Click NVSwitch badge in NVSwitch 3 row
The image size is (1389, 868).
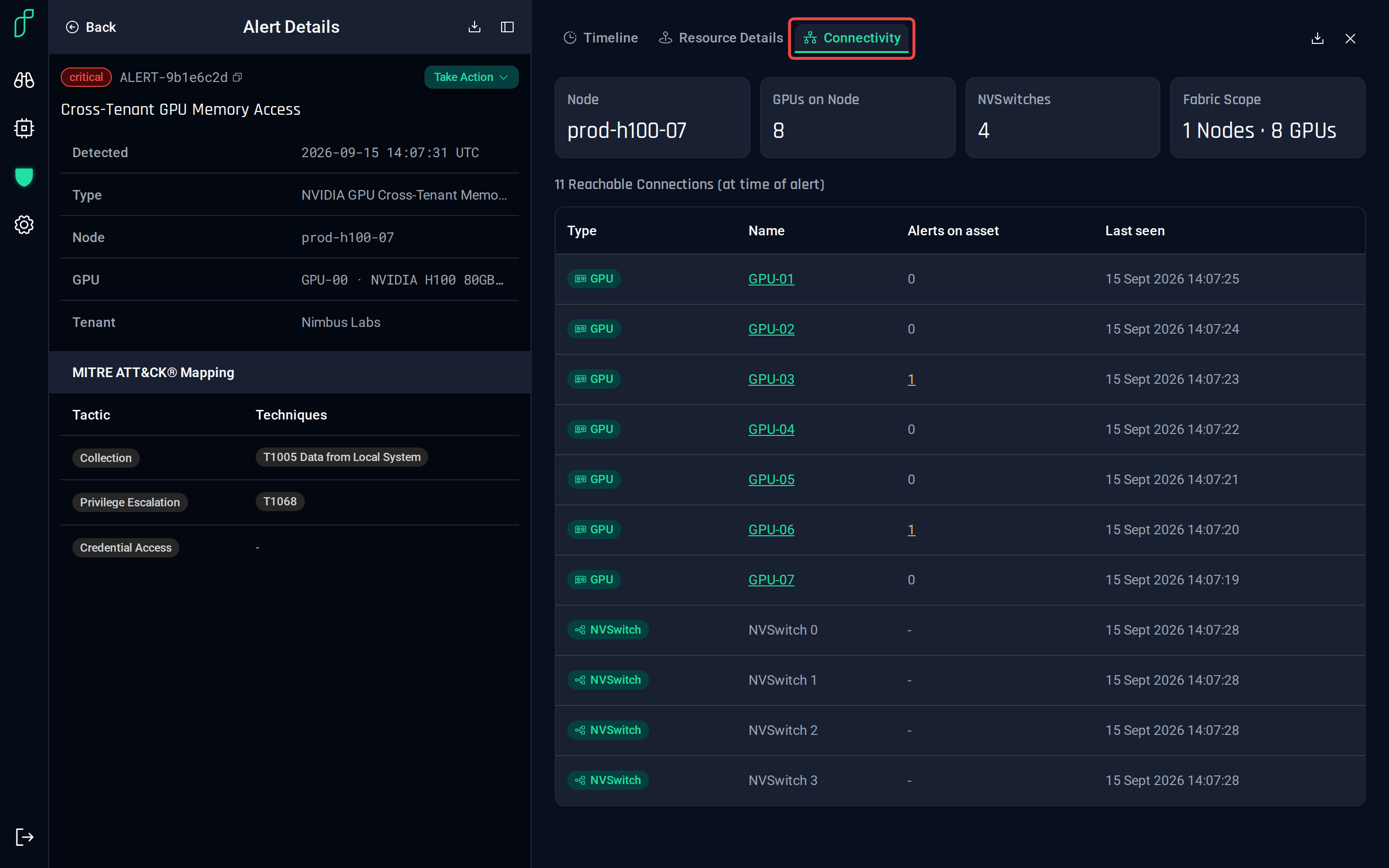click(x=607, y=780)
